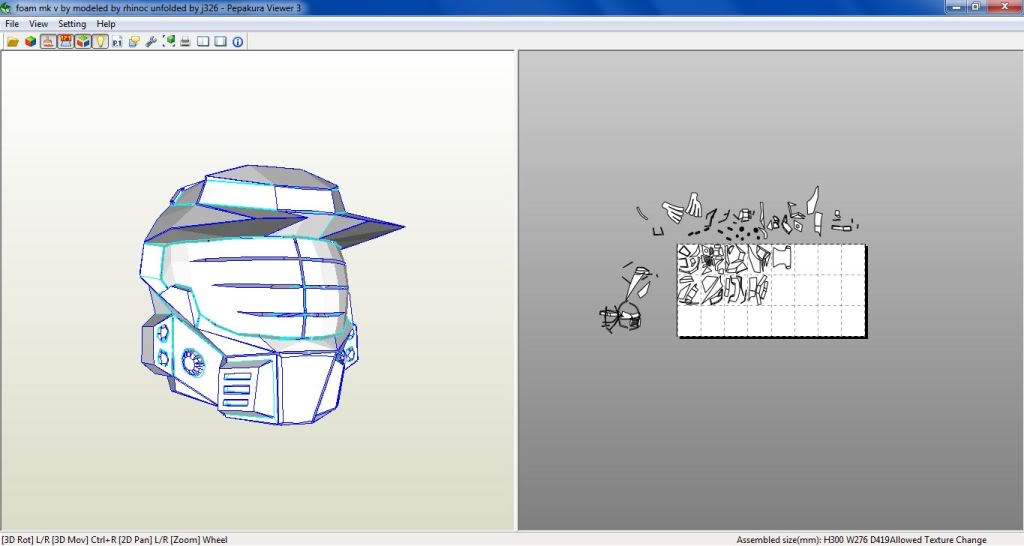Print the pattern using the printer icon
The image size is (1024, 546).
pyautogui.click(x=185, y=42)
